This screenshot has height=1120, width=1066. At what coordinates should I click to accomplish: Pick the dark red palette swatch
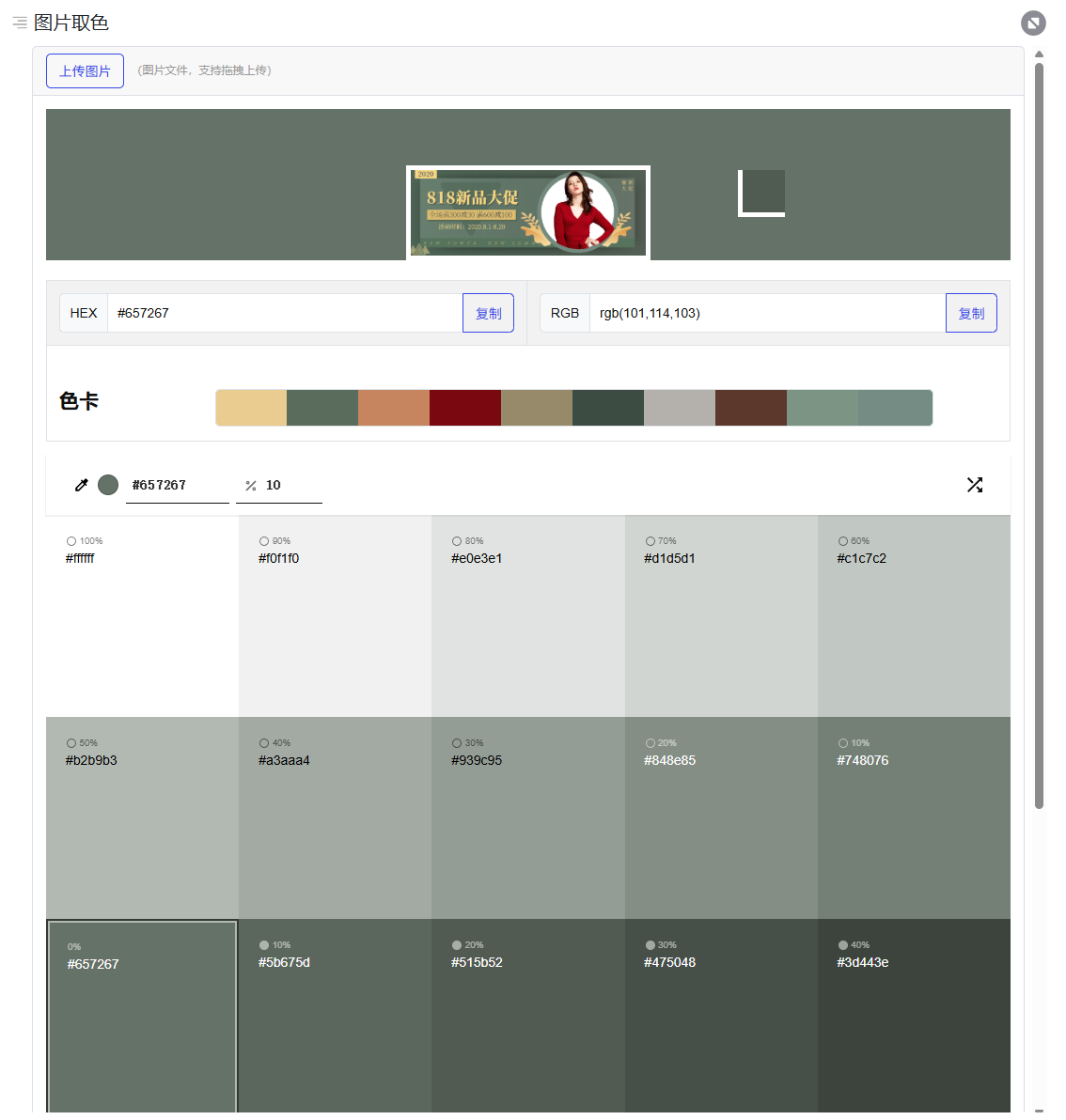(x=465, y=408)
